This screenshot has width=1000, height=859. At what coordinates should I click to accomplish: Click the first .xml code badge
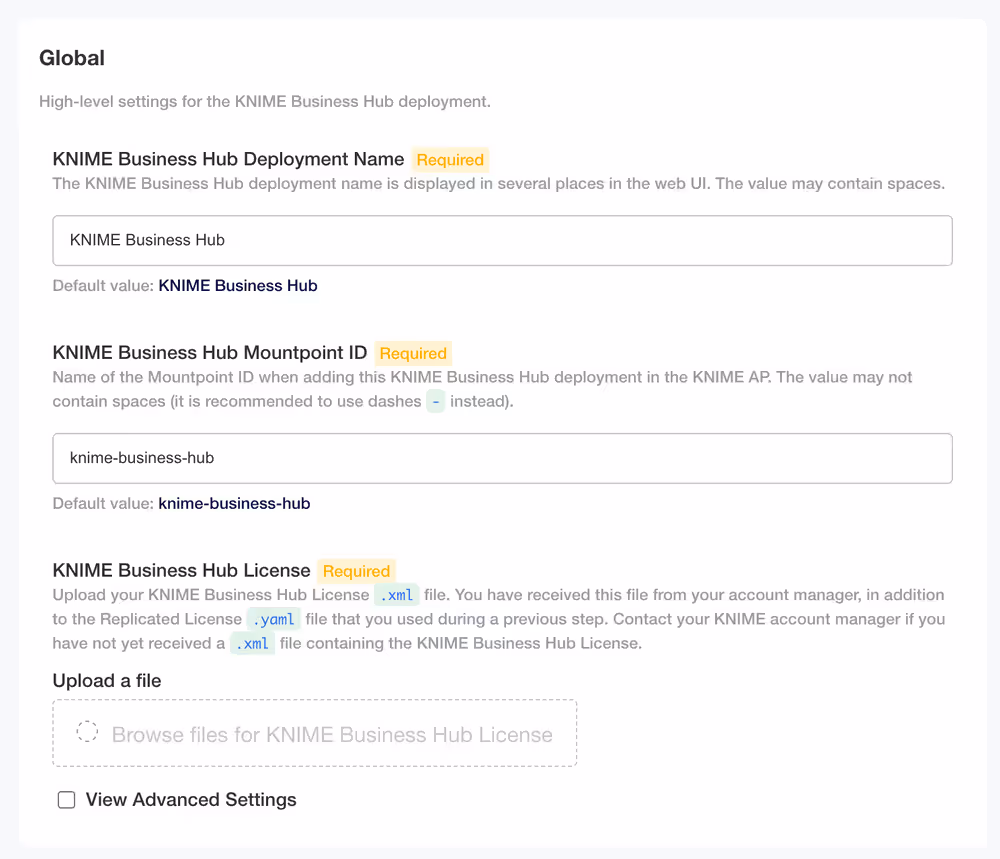point(396,594)
